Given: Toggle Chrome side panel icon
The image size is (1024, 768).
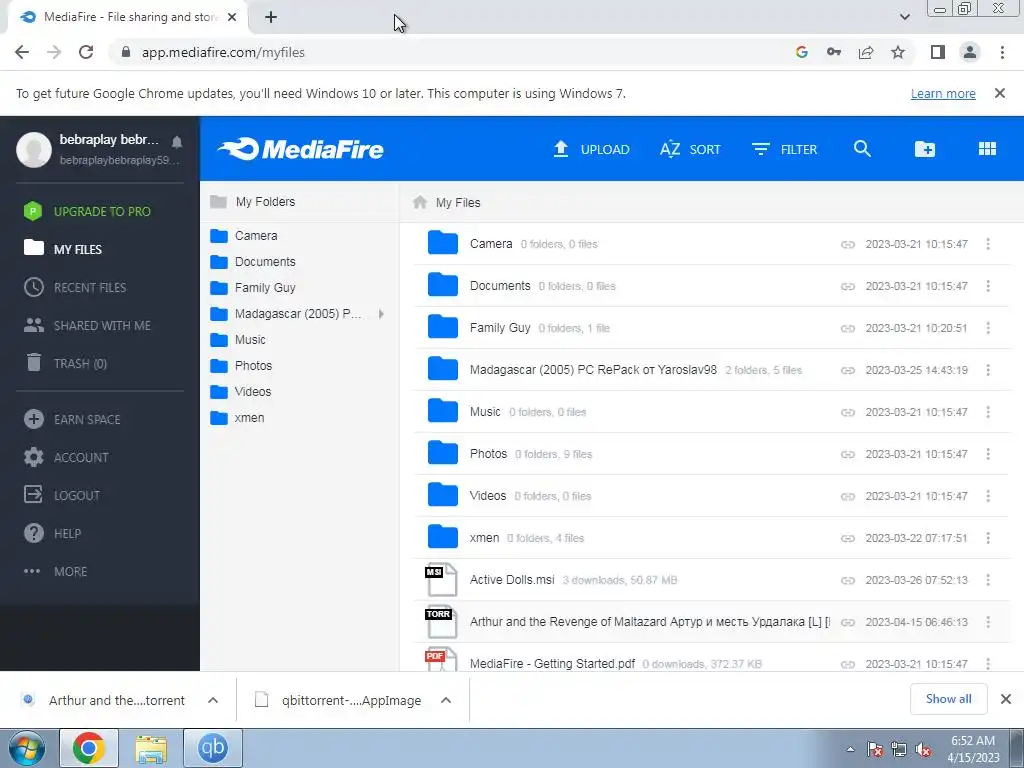Looking at the screenshot, I should tap(938, 52).
